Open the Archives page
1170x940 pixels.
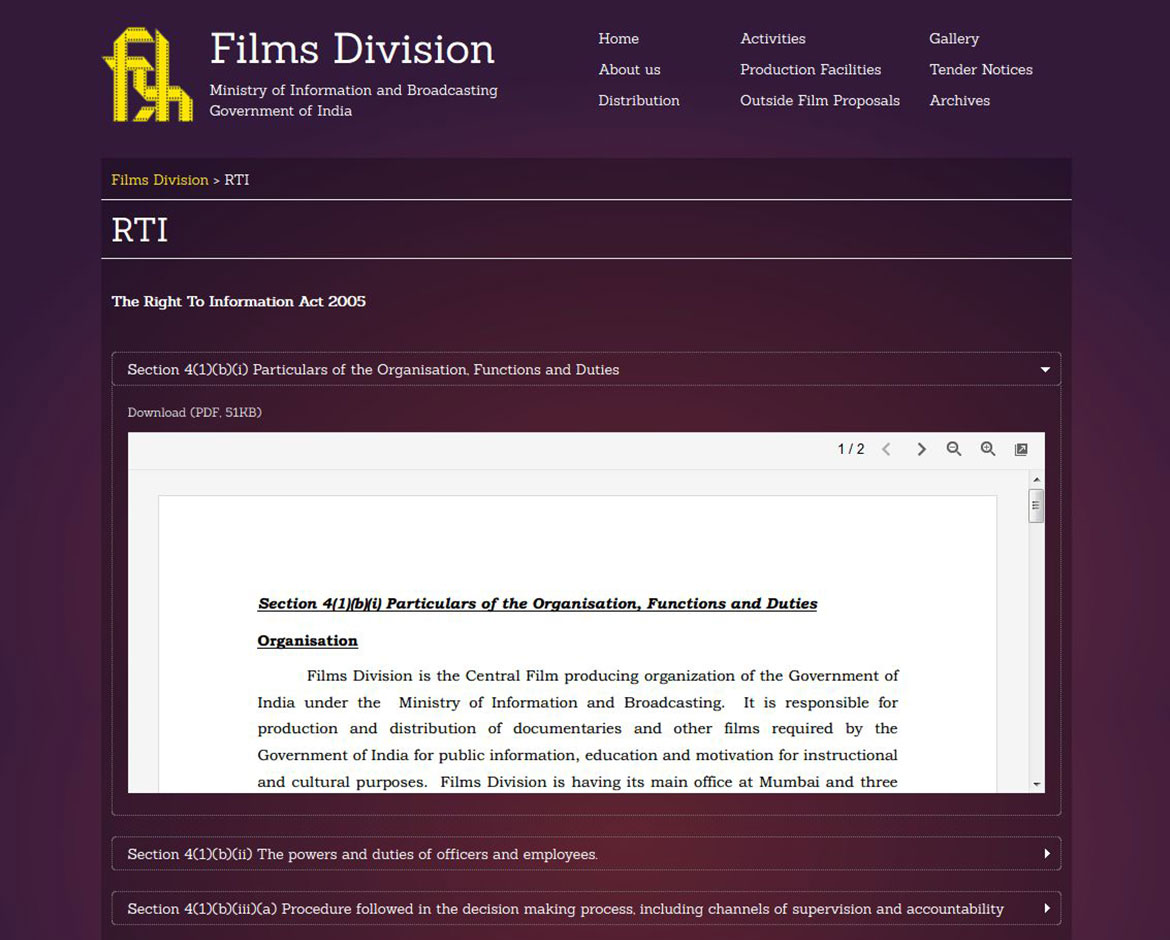959,100
